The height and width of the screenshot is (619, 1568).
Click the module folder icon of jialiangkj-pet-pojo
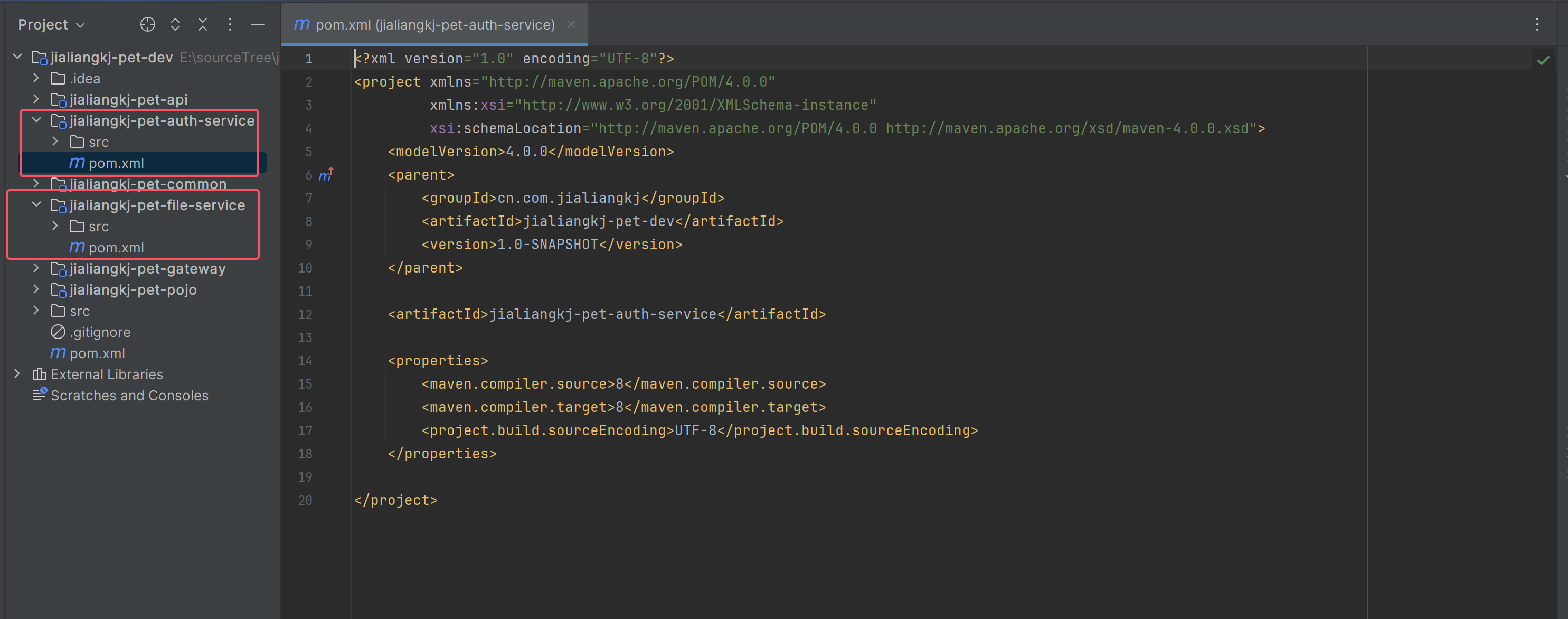(x=59, y=290)
